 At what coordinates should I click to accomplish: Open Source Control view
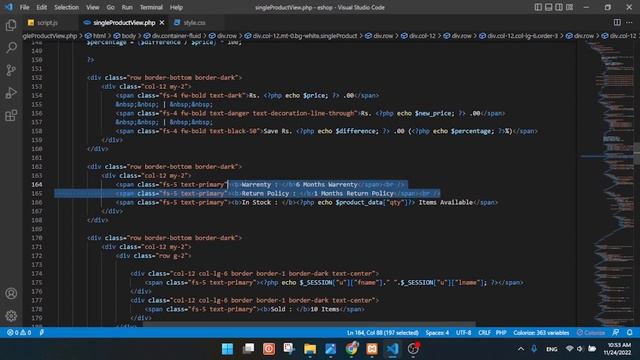pyautogui.click(x=11, y=70)
